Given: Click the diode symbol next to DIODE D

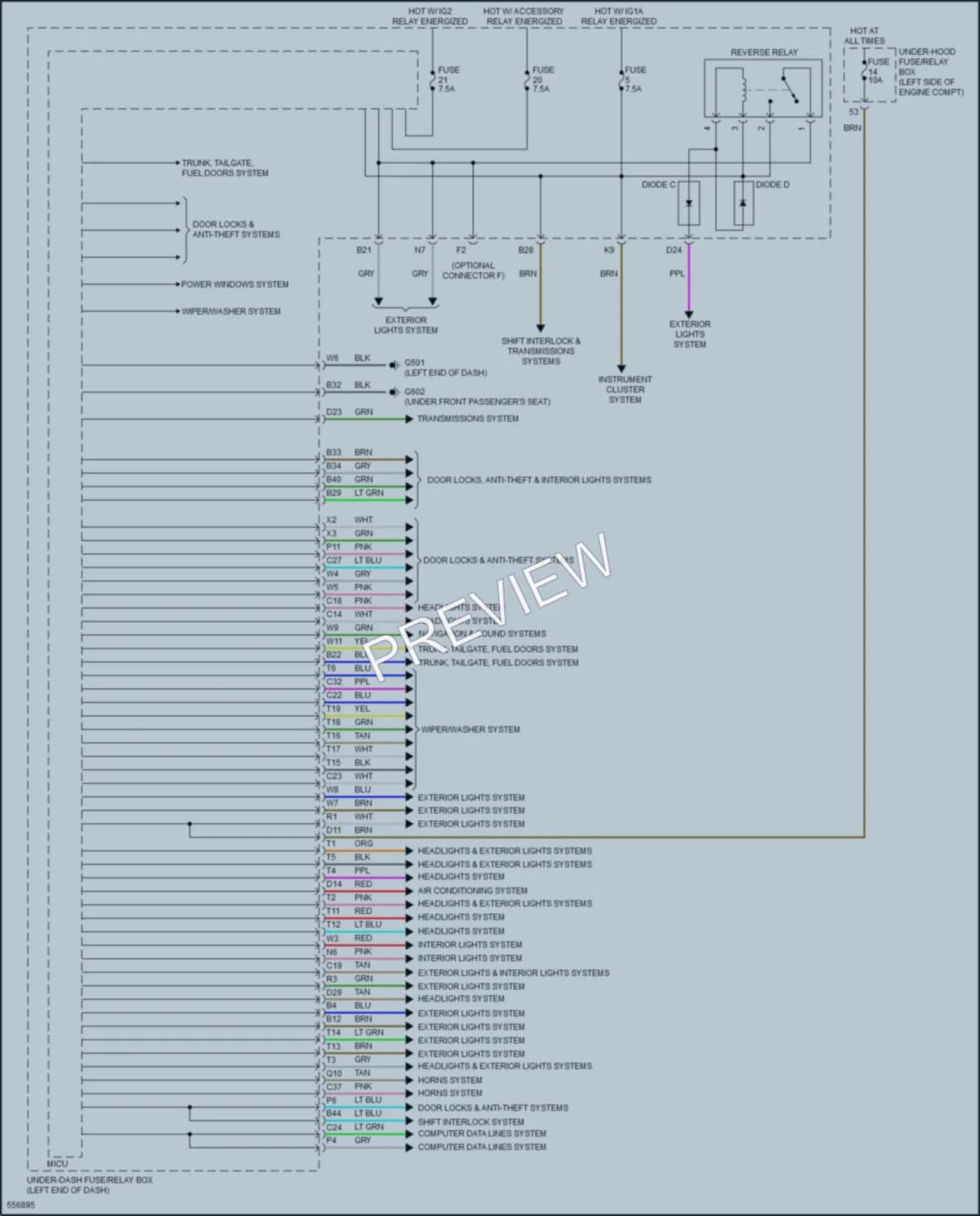Looking at the screenshot, I should tap(742, 202).
